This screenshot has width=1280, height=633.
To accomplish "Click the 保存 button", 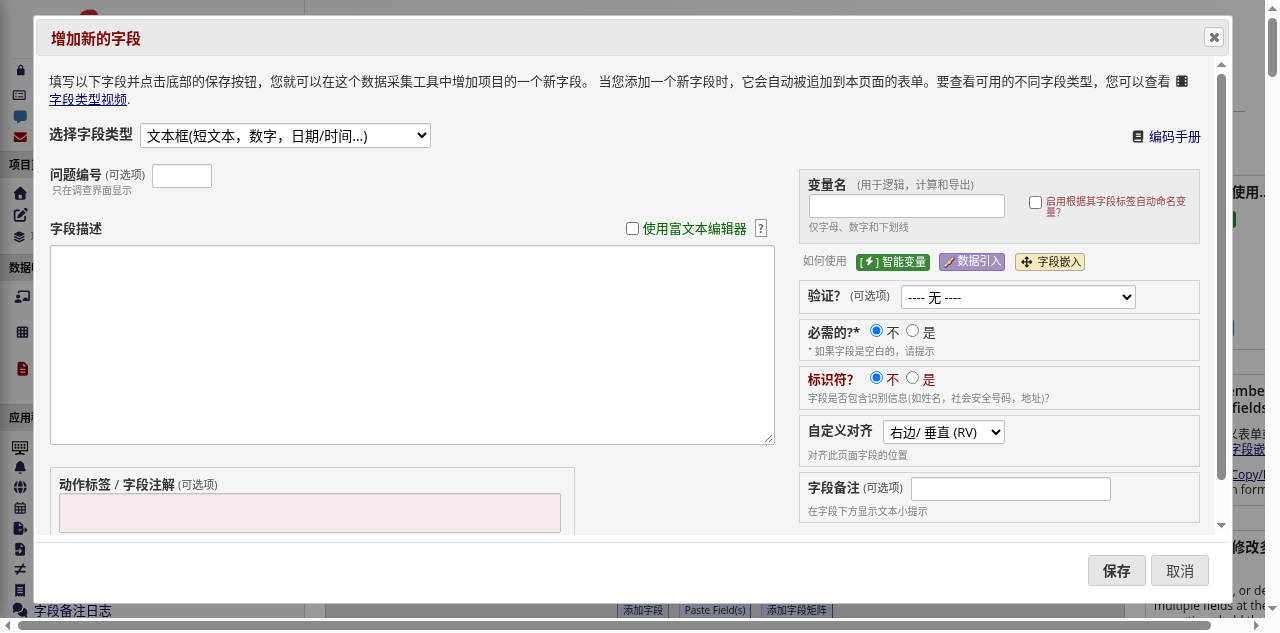I will [1117, 571].
